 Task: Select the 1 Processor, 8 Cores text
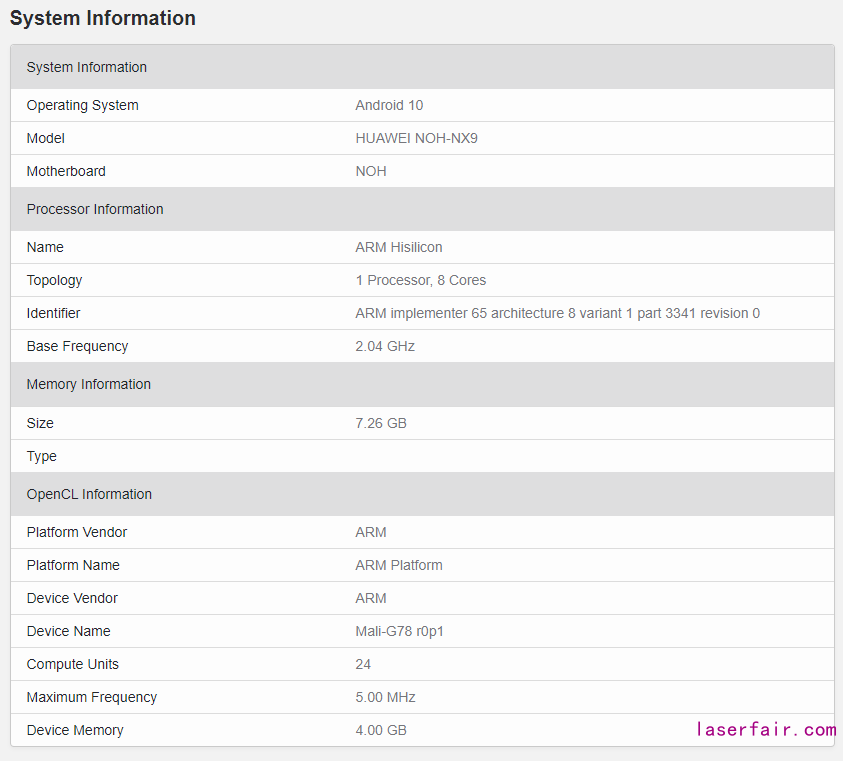pos(420,280)
